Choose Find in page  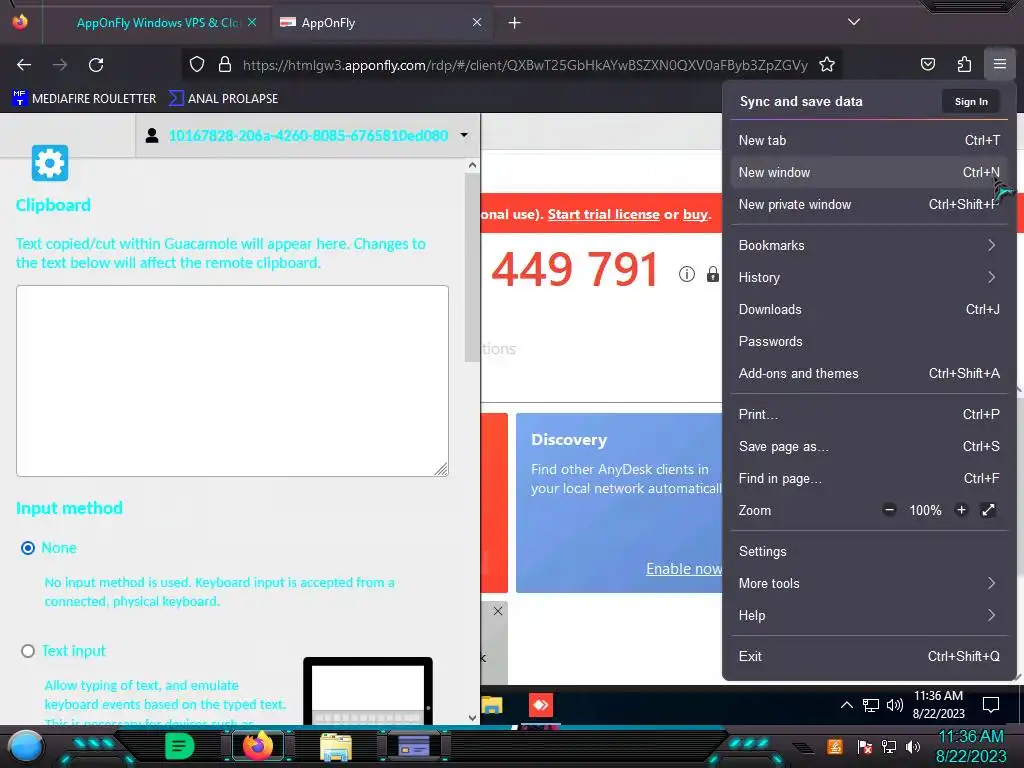(x=869, y=479)
